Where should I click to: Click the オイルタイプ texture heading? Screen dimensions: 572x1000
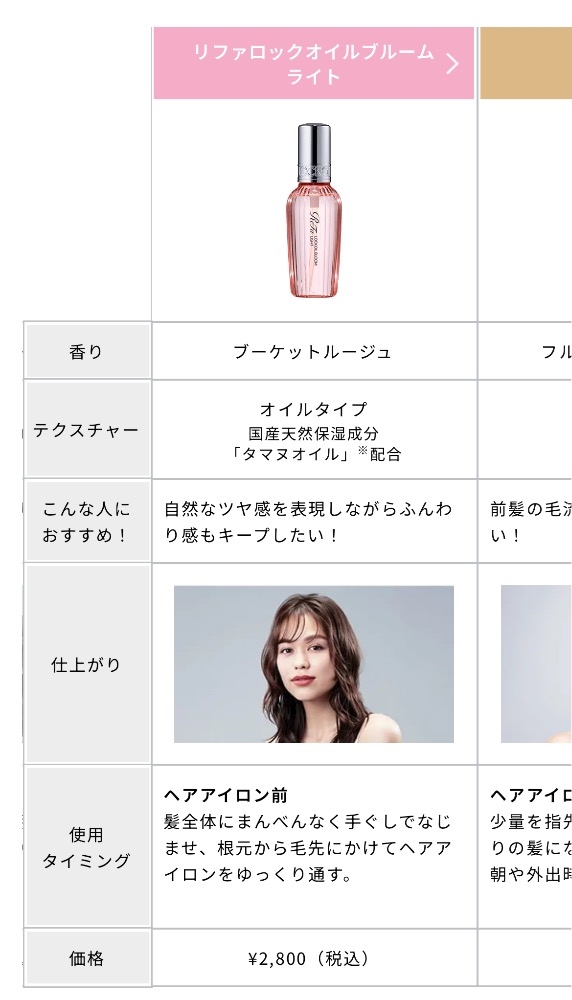[313, 409]
